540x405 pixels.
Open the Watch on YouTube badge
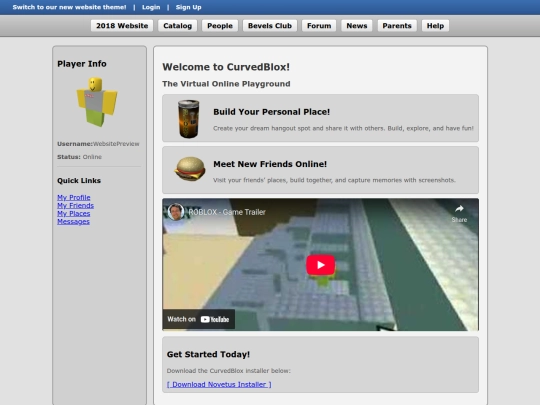tap(198, 319)
